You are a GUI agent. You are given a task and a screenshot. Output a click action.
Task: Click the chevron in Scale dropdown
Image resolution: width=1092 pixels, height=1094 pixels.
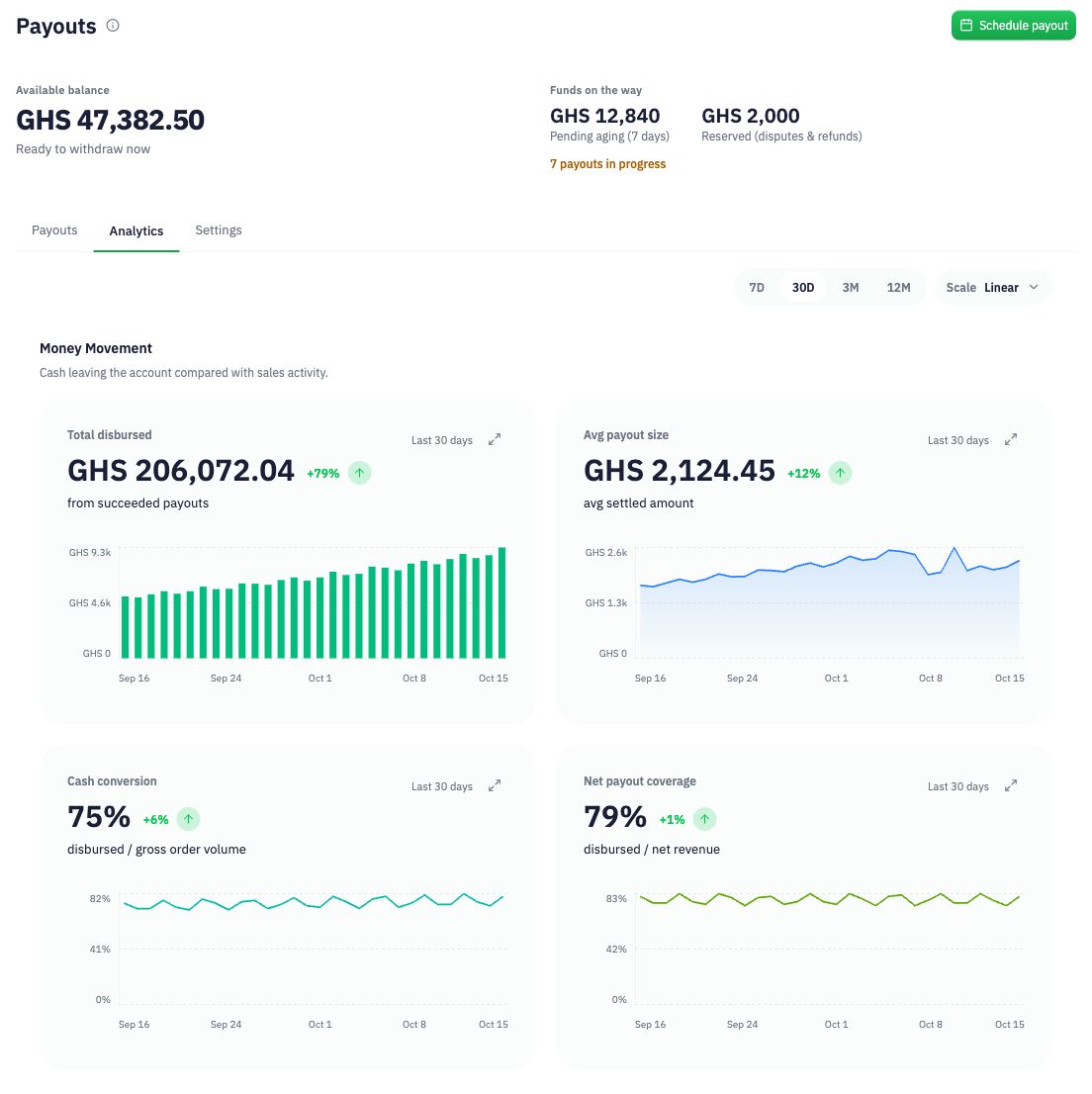(1034, 288)
